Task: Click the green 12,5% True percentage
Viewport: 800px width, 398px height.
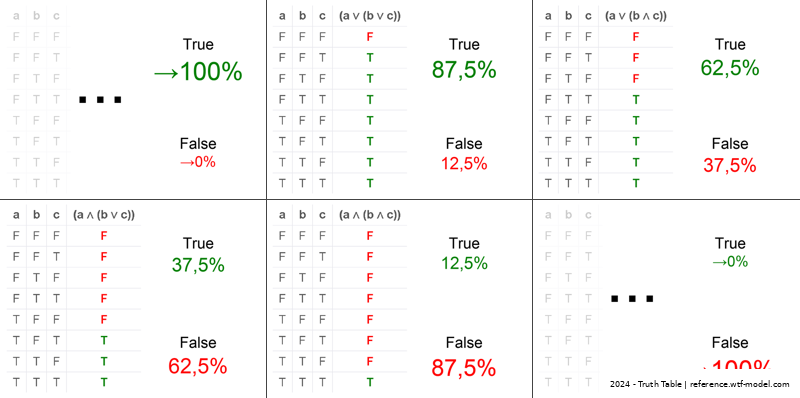Action: [464, 263]
